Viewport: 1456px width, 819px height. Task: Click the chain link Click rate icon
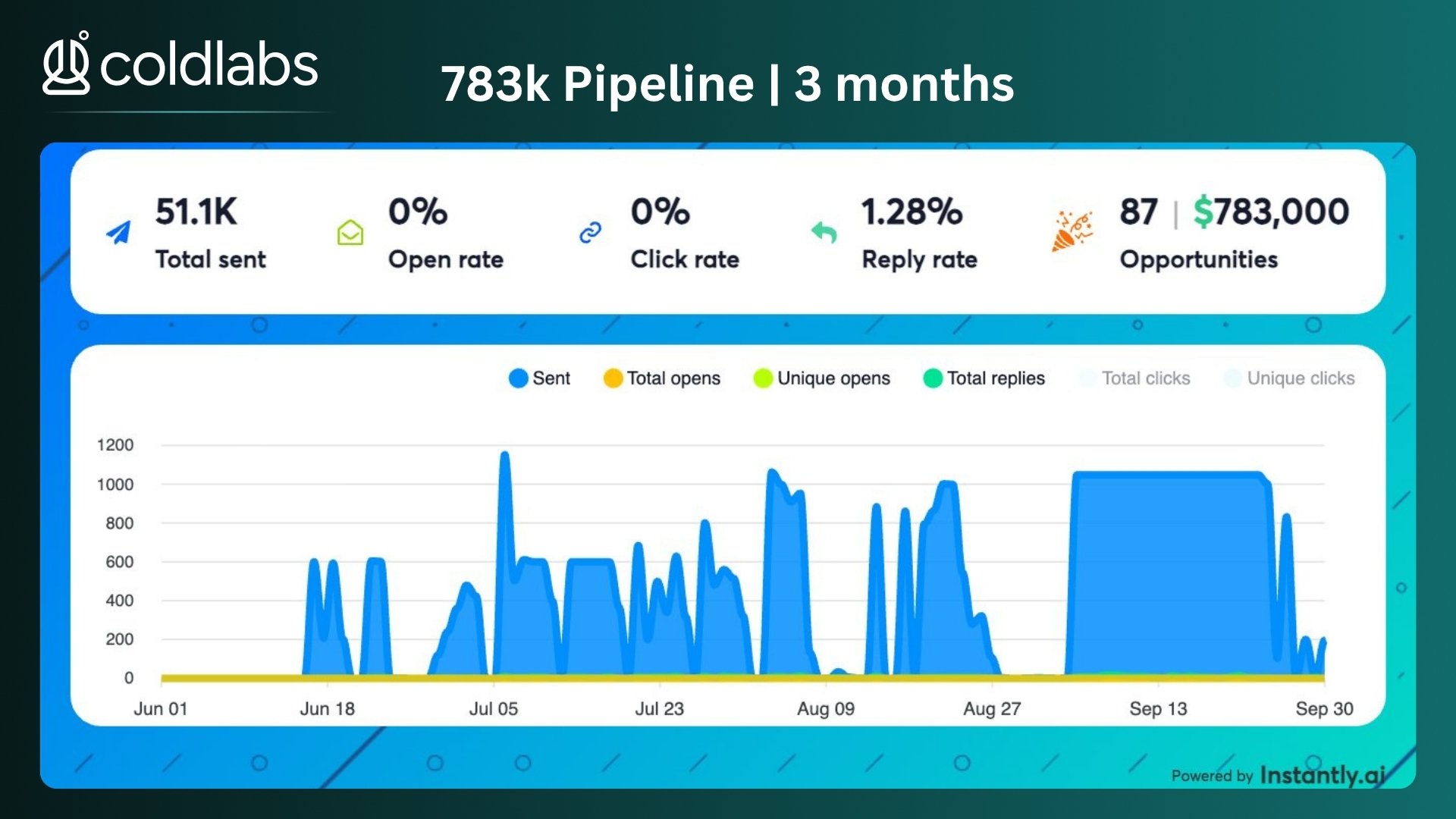590,233
